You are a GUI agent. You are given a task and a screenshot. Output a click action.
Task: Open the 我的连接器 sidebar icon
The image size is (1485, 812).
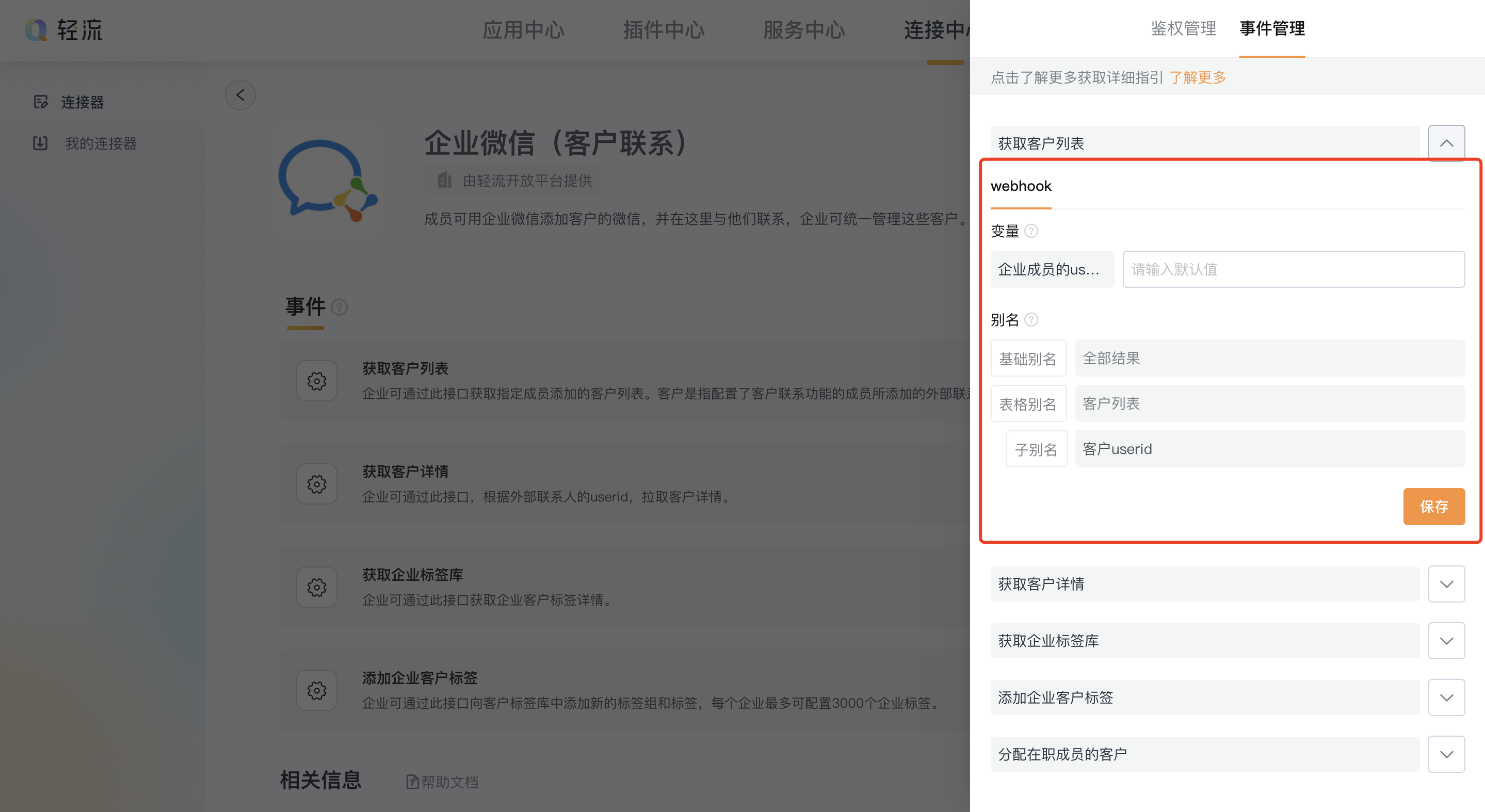click(40, 143)
